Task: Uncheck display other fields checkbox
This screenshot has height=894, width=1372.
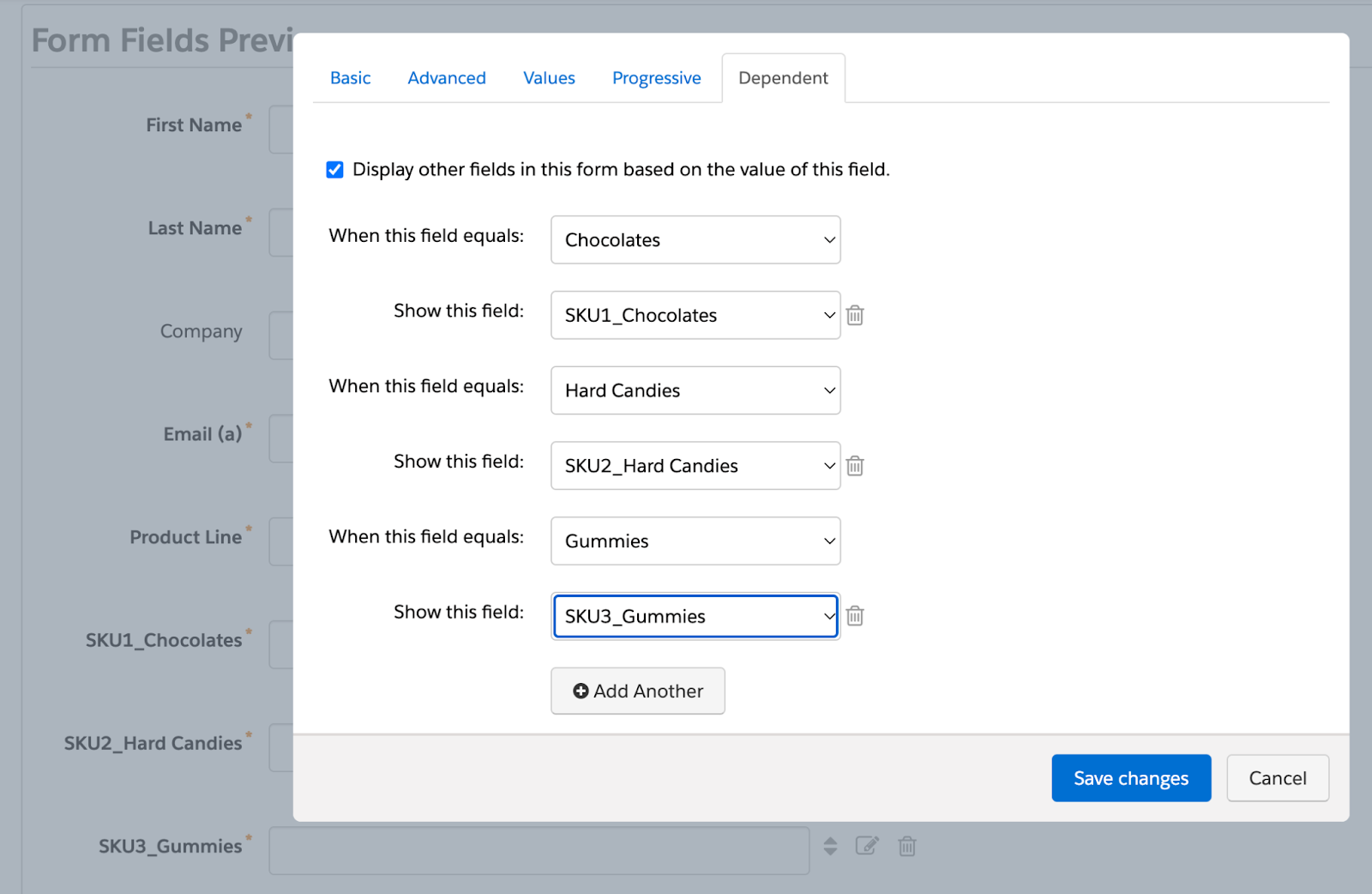Action: (x=335, y=170)
